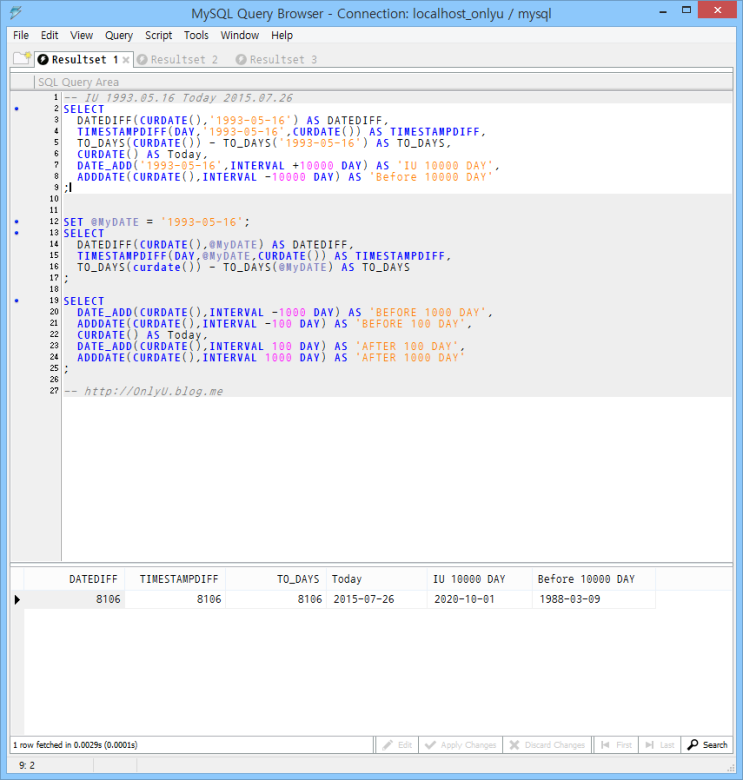The height and width of the screenshot is (780, 743).
Task: Select the 2020-10-01 result cell
Action: point(479,599)
